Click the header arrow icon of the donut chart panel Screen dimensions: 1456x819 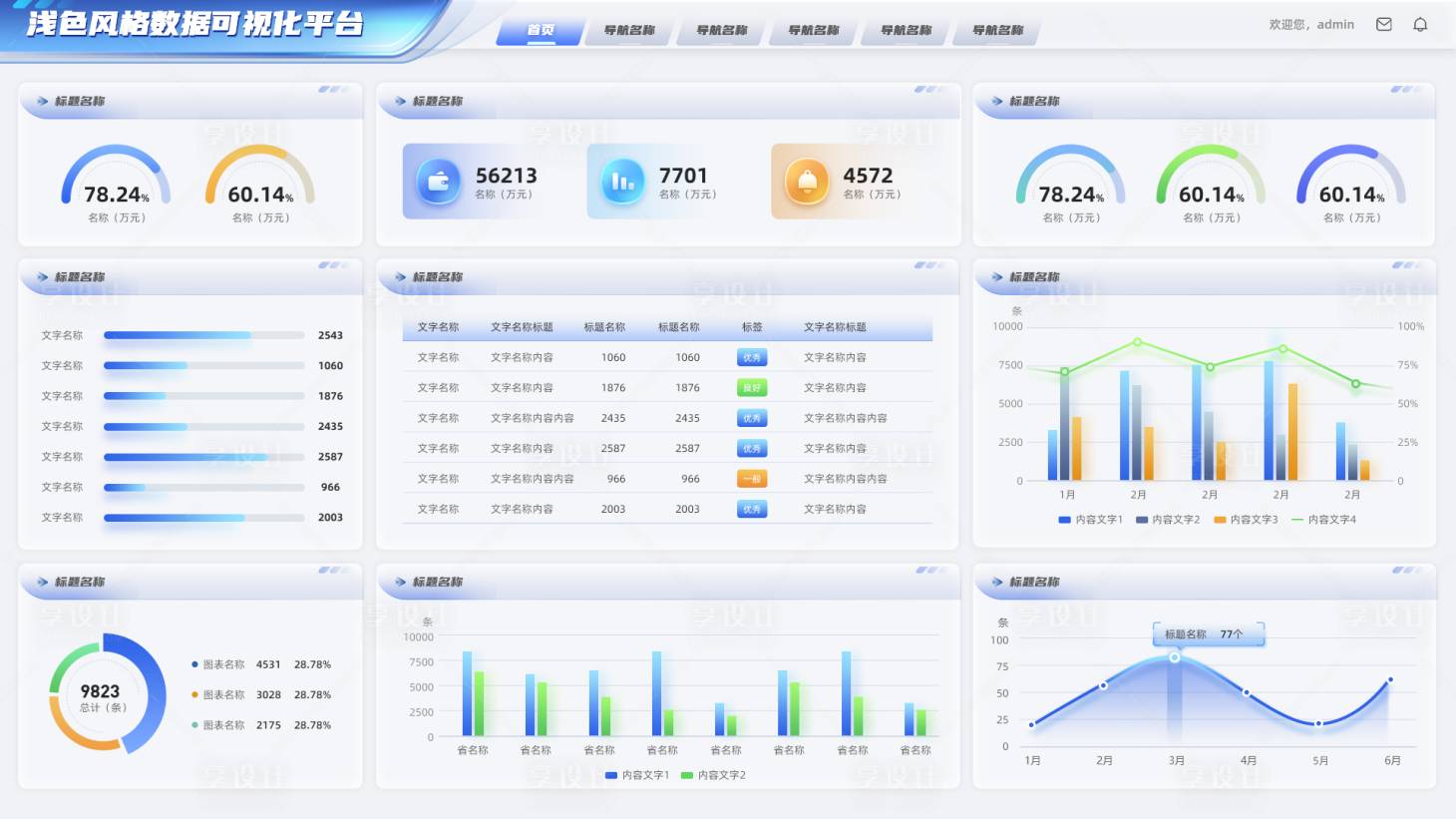click(43, 582)
